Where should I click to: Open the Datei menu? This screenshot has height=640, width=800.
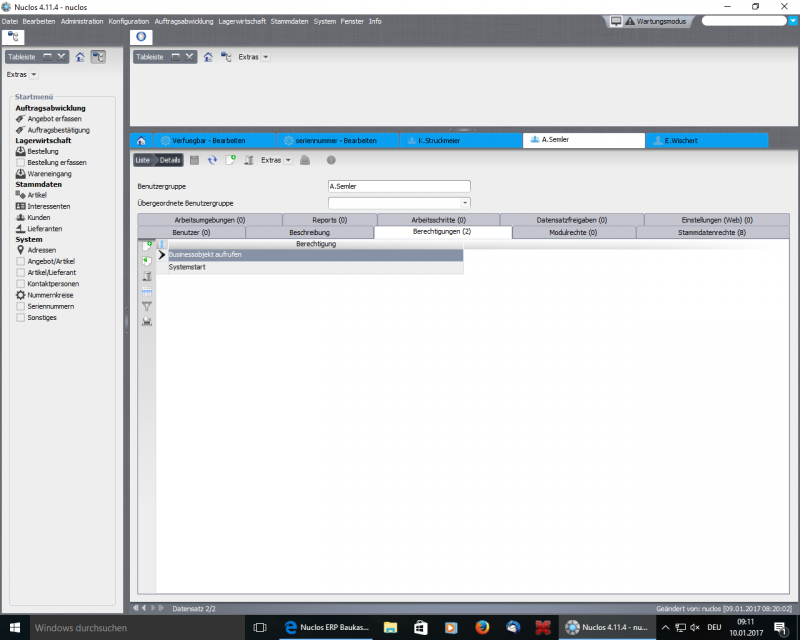coord(10,21)
